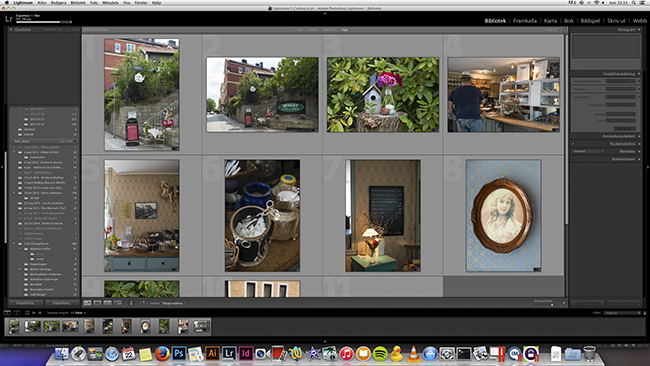
Task: Switch to the Bildspel module
Action: pos(590,21)
